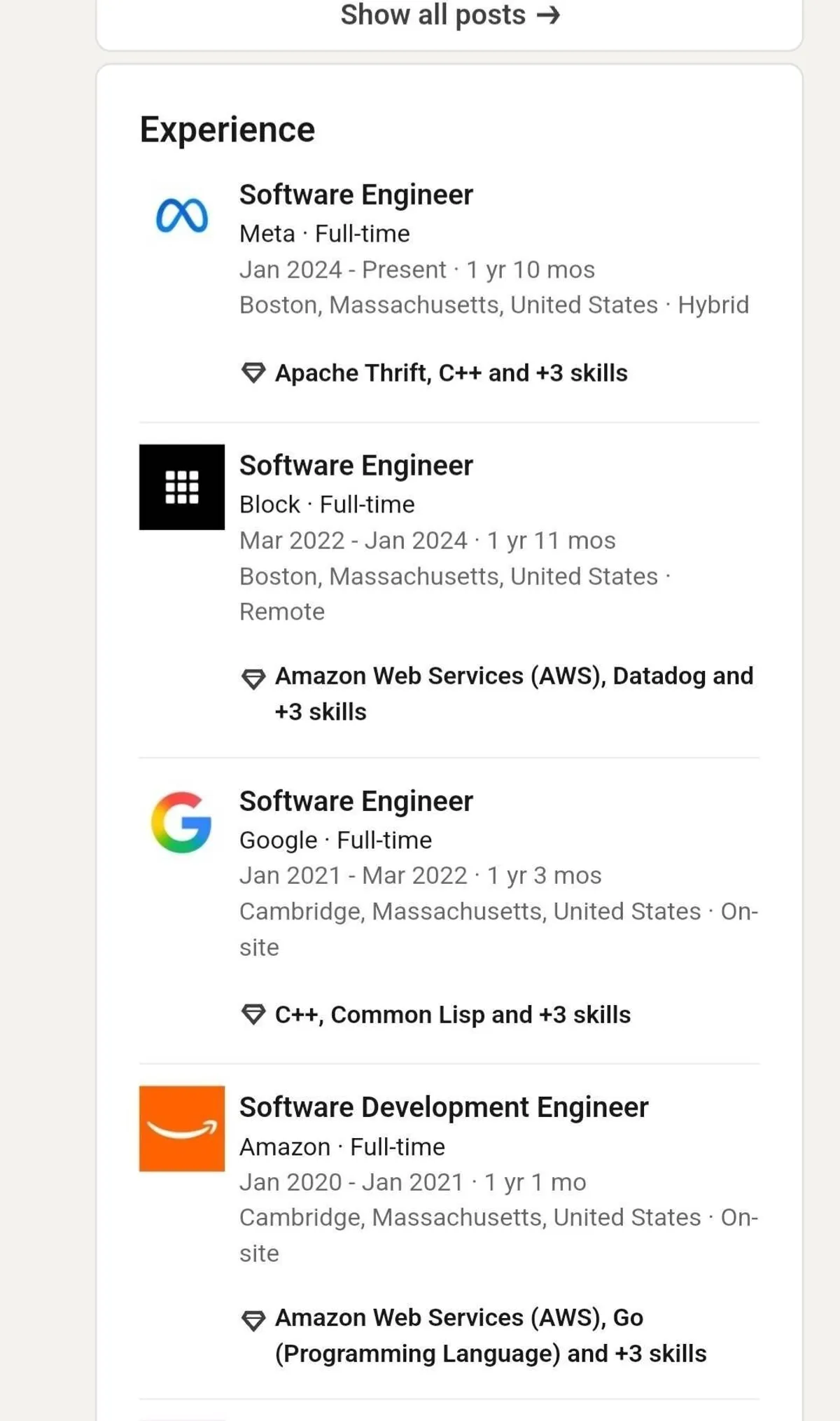Open the Software Engineer title at Block

[356, 466]
